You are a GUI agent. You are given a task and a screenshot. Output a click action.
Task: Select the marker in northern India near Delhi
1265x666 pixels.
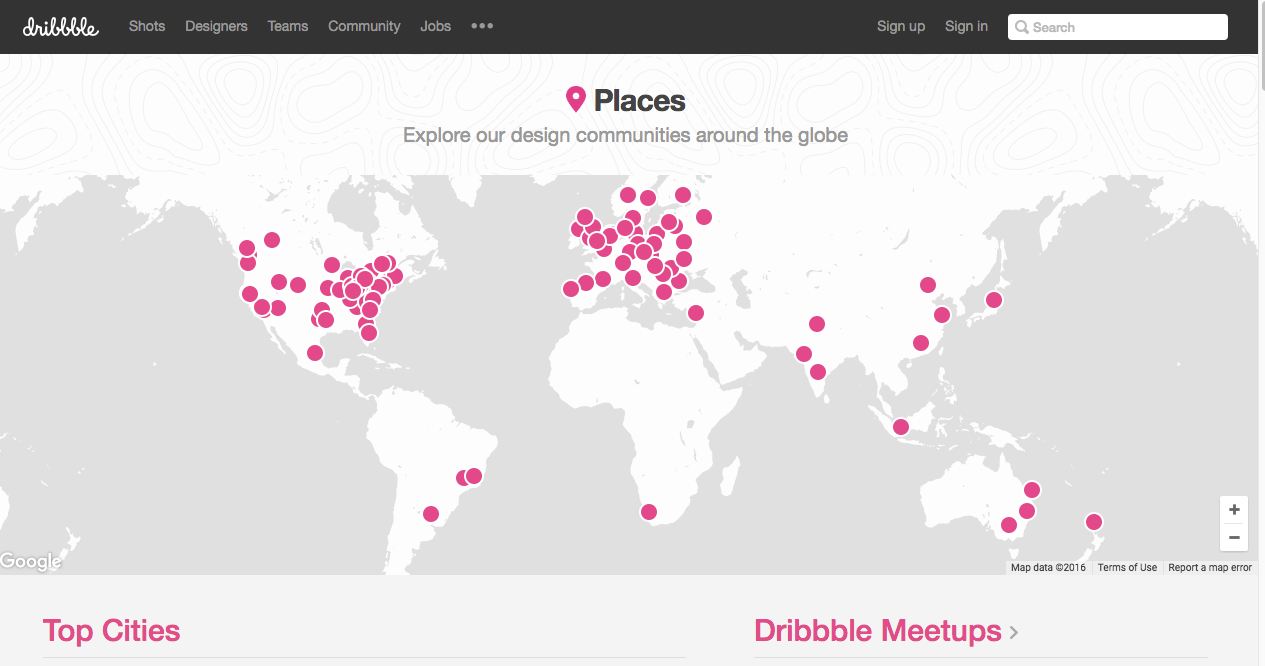pos(817,323)
